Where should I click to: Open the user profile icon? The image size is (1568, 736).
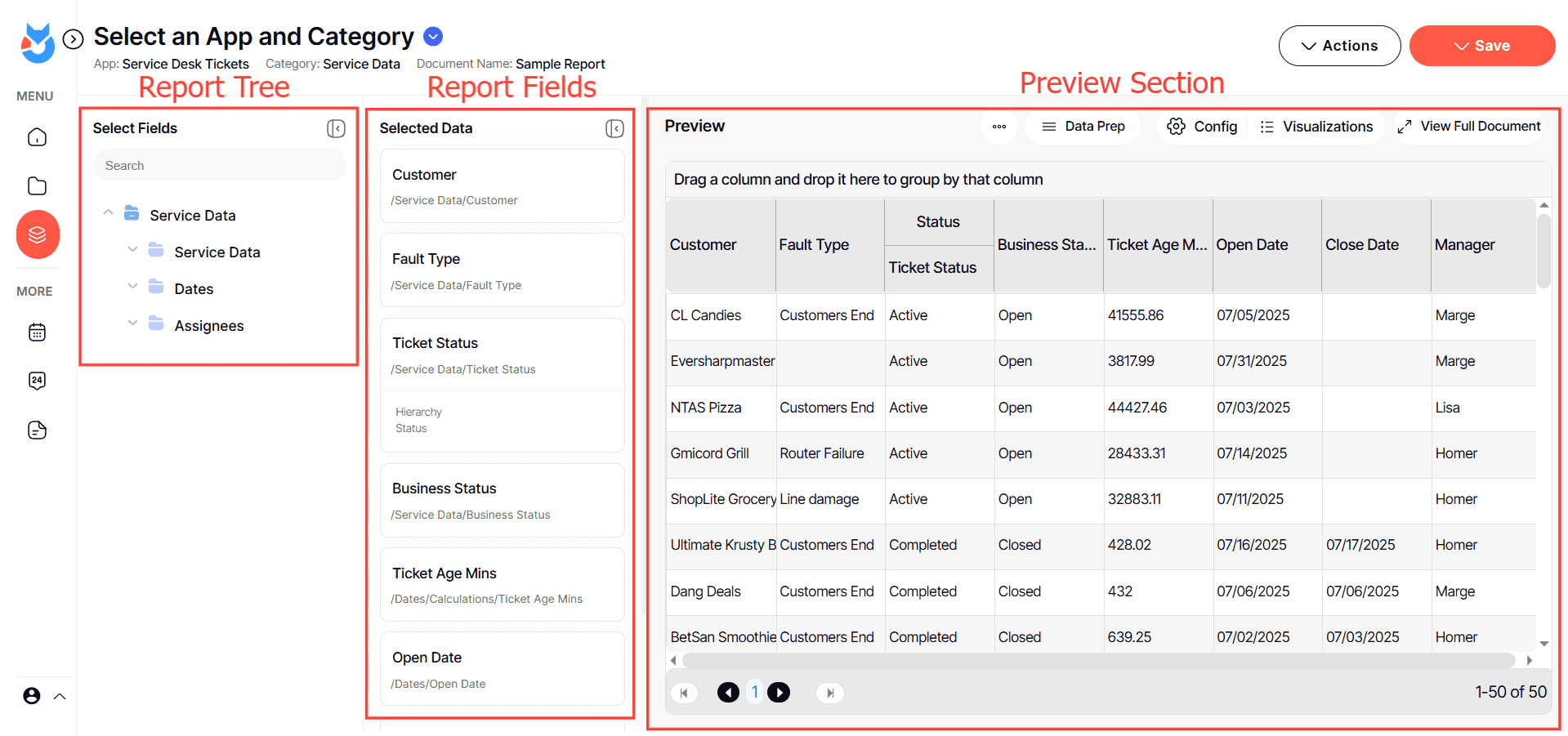32,696
